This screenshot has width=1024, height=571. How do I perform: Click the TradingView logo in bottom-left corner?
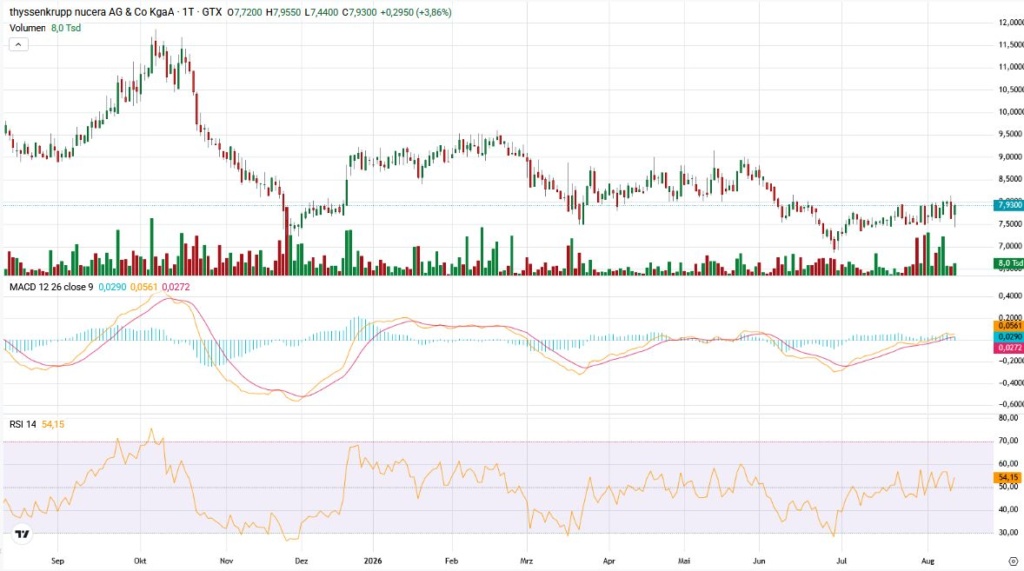[22, 534]
